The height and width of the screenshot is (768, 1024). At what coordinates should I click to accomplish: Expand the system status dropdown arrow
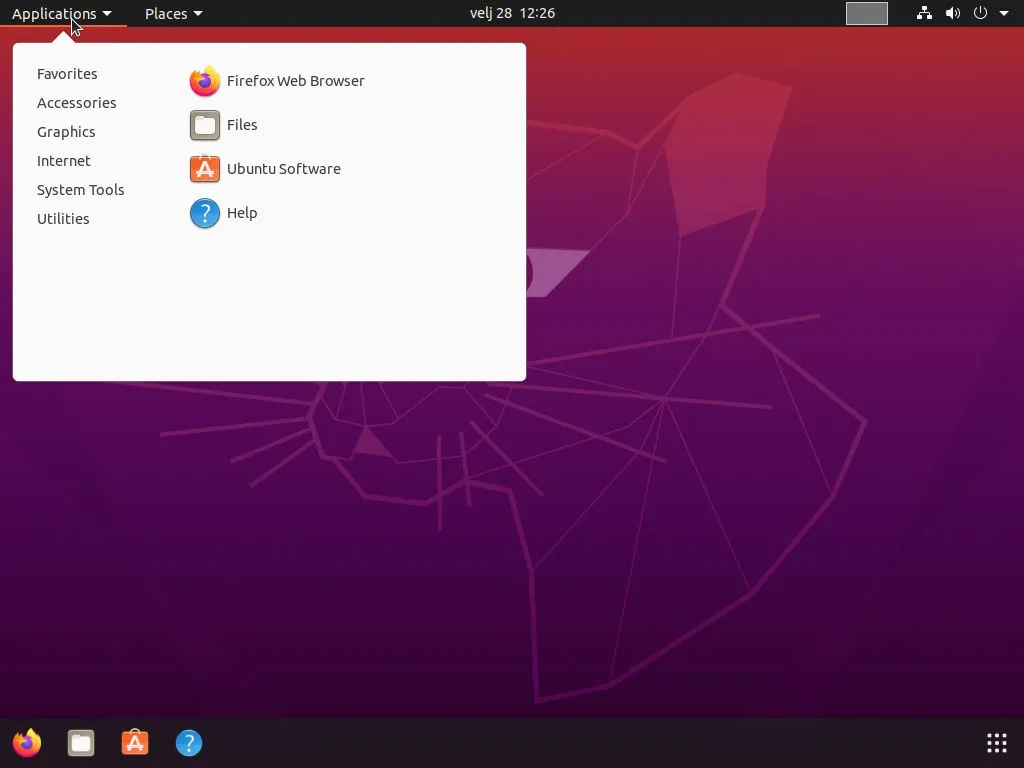click(1004, 13)
